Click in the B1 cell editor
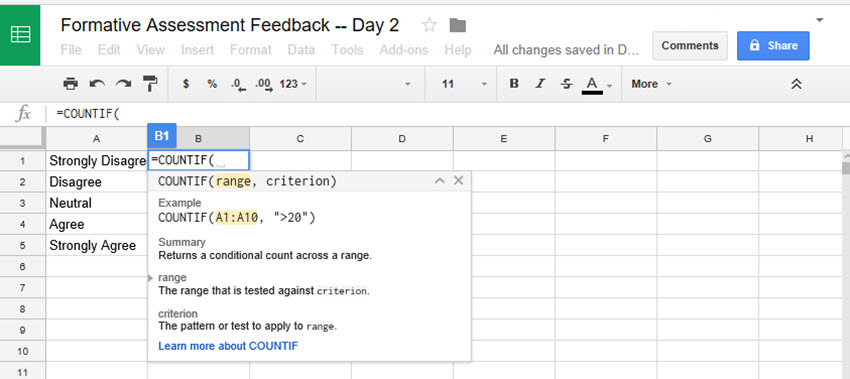Screen dimensions: 850x379 pyautogui.click(x=198, y=160)
